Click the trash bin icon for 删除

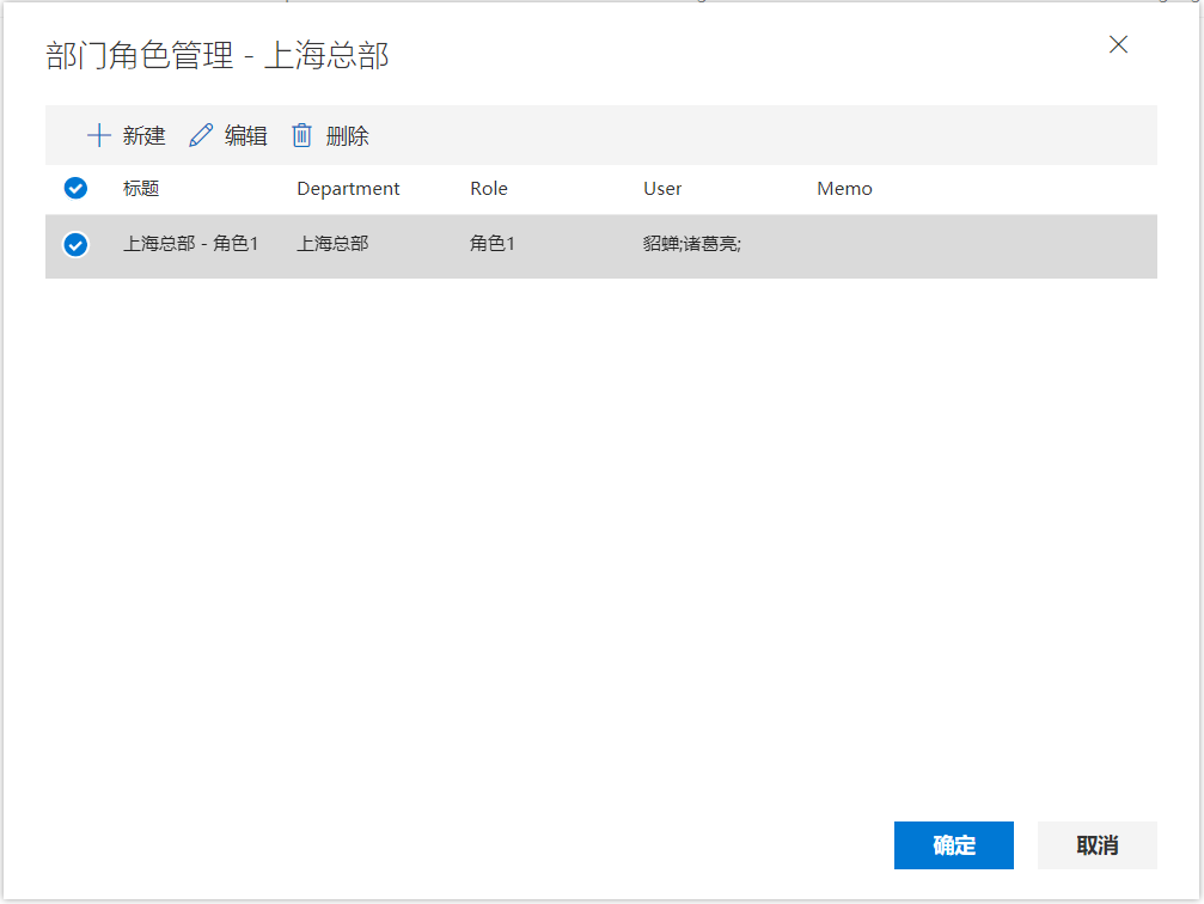pyautogui.click(x=302, y=136)
